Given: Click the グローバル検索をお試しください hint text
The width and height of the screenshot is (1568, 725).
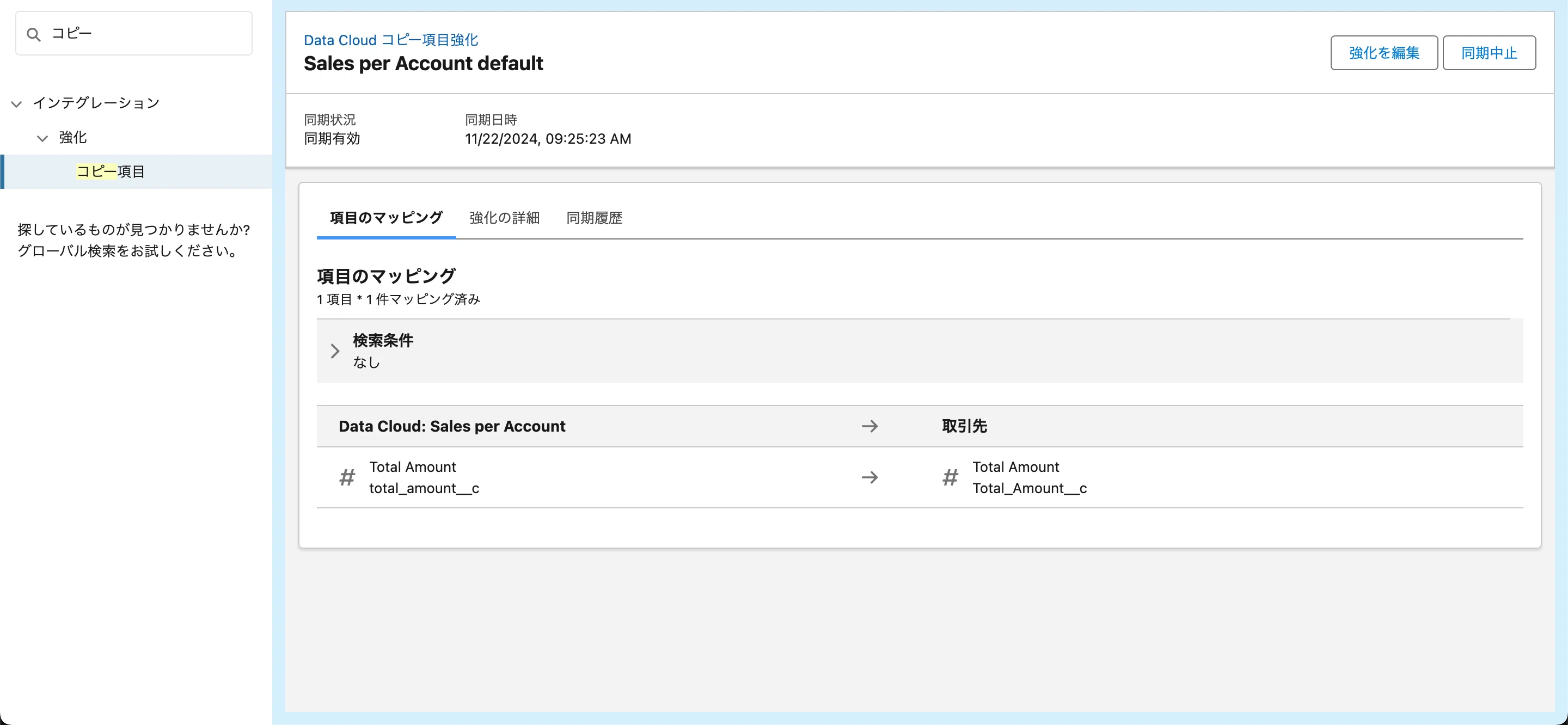Looking at the screenshot, I should [x=128, y=251].
